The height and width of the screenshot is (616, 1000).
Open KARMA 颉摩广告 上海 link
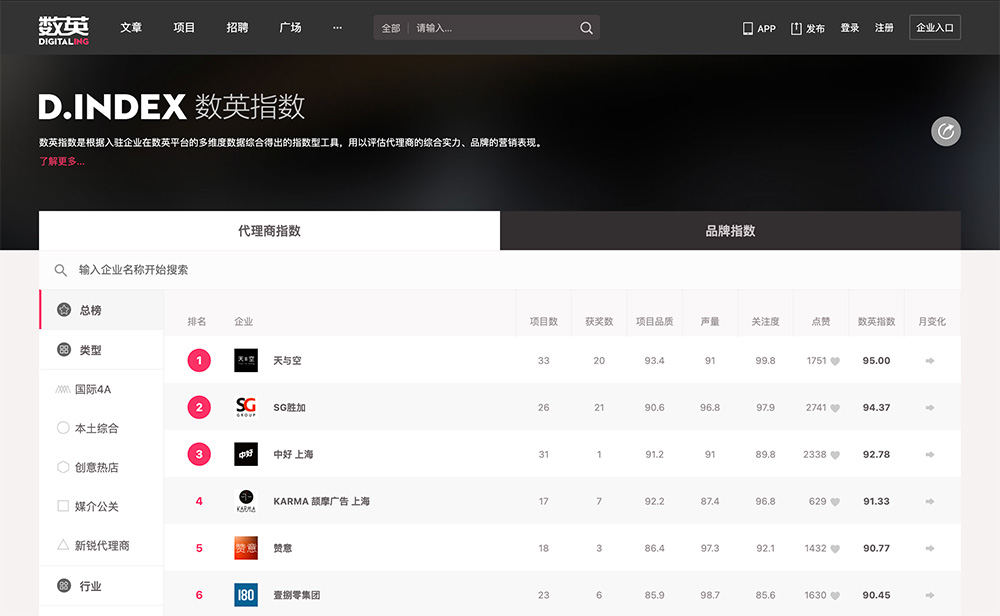321,501
